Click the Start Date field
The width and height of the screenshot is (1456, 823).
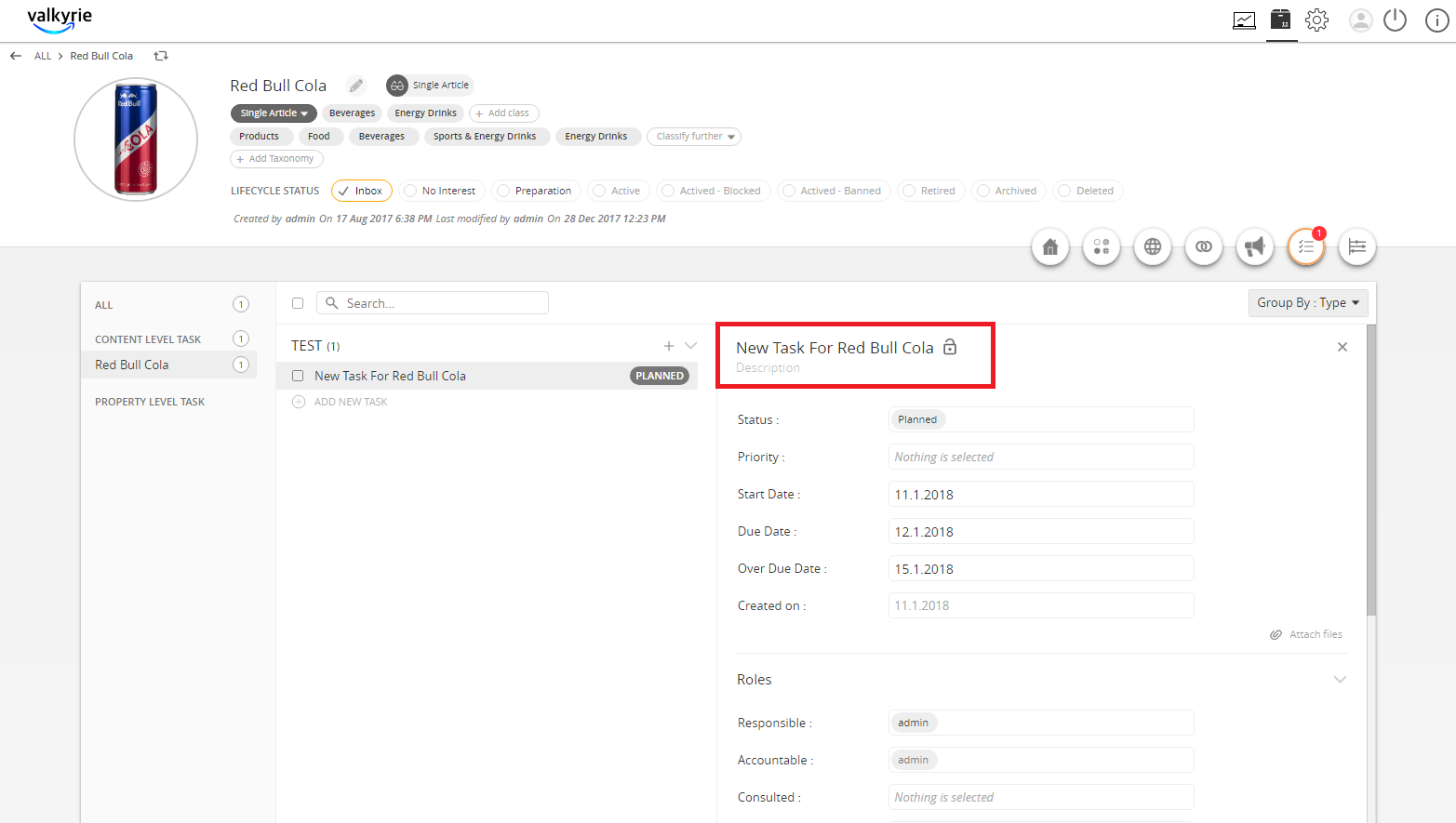pyautogui.click(x=1041, y=494)
